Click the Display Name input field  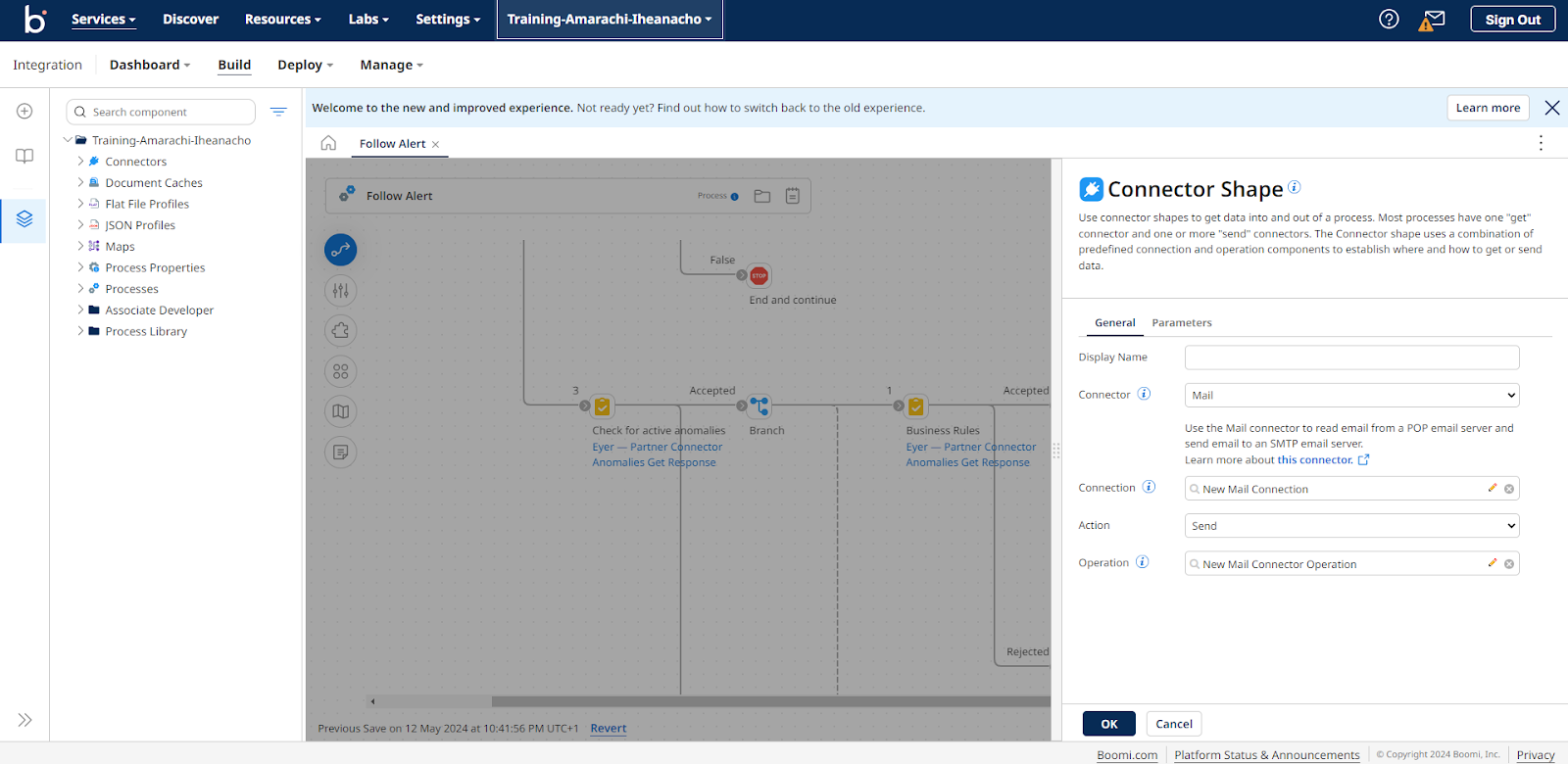(x=1351, y=358)
